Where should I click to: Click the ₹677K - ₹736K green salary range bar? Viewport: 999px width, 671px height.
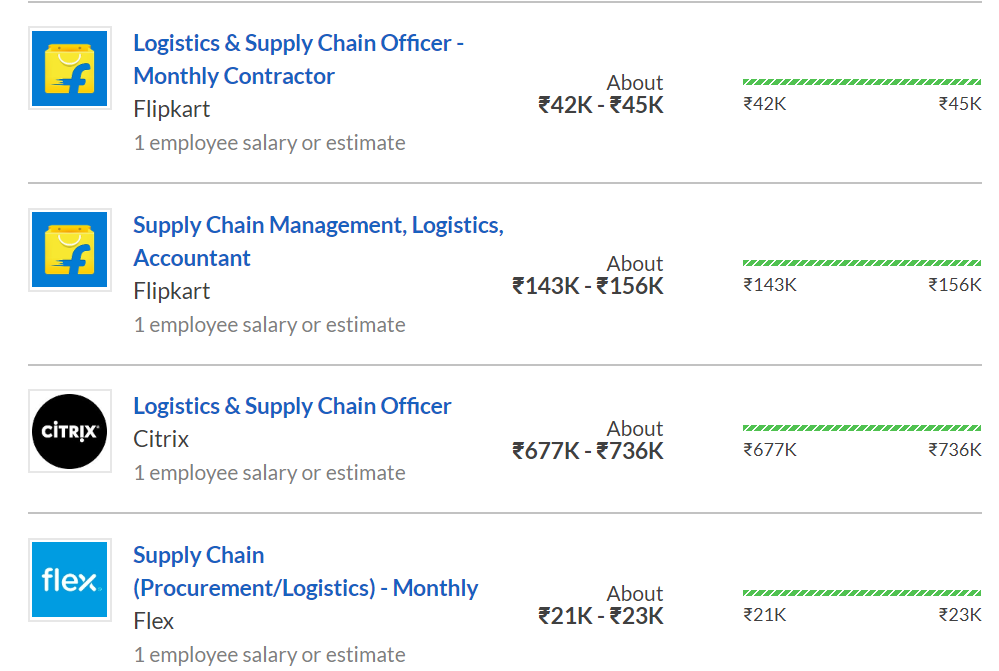click(x=862, y=428)
